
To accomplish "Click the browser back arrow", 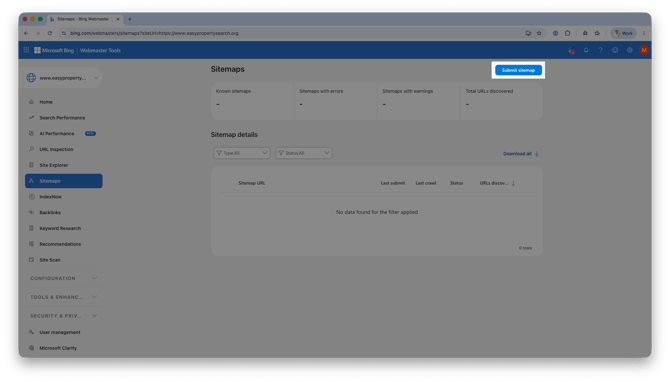I will click(x=26, y=33).
